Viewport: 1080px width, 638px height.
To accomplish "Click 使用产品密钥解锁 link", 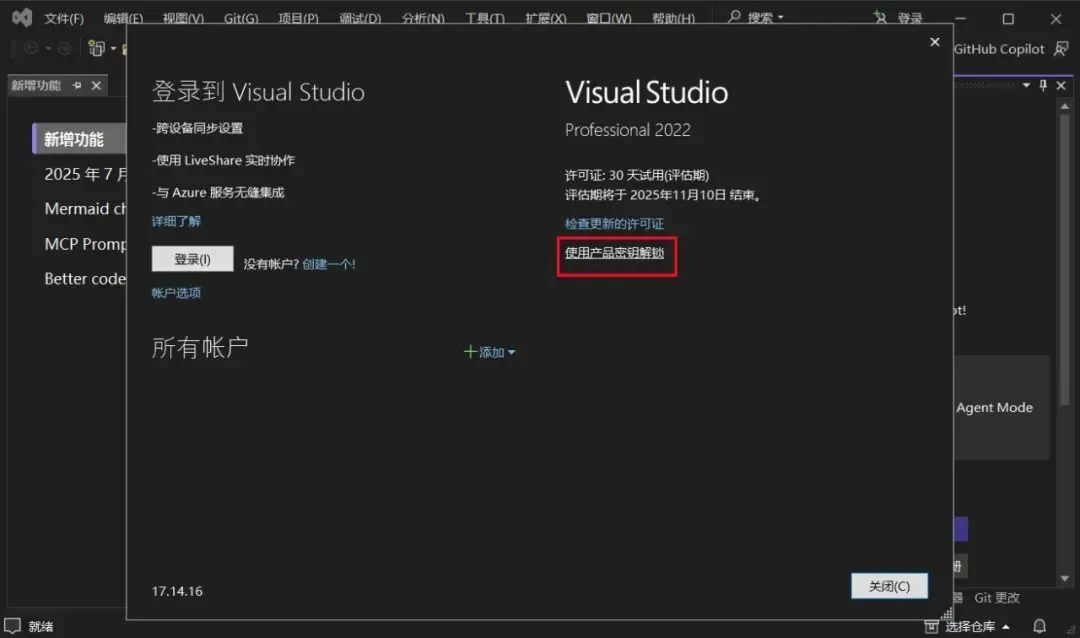I will point(614,253).
